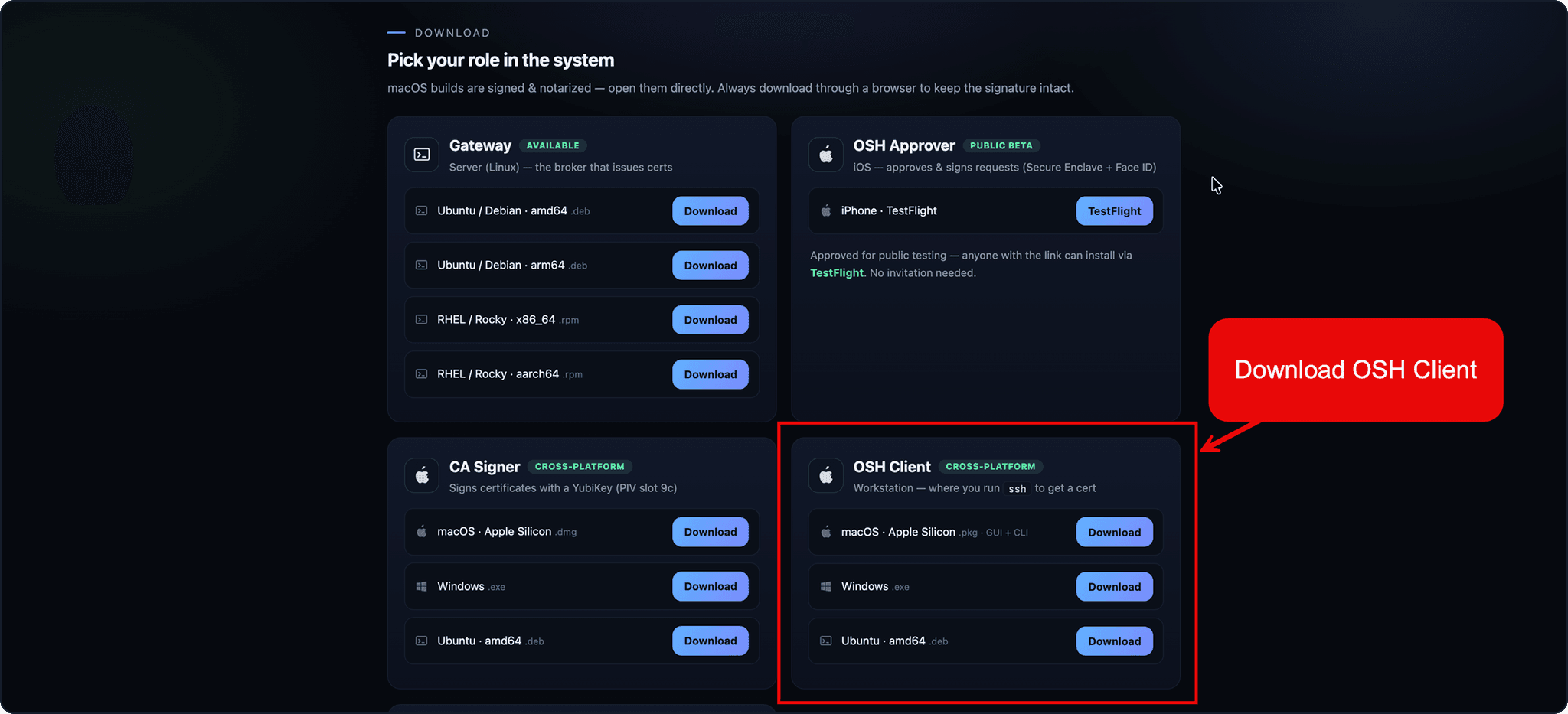Download Gateway RHEL / Rocky x86_64 .rpm

tap(710, 320)
